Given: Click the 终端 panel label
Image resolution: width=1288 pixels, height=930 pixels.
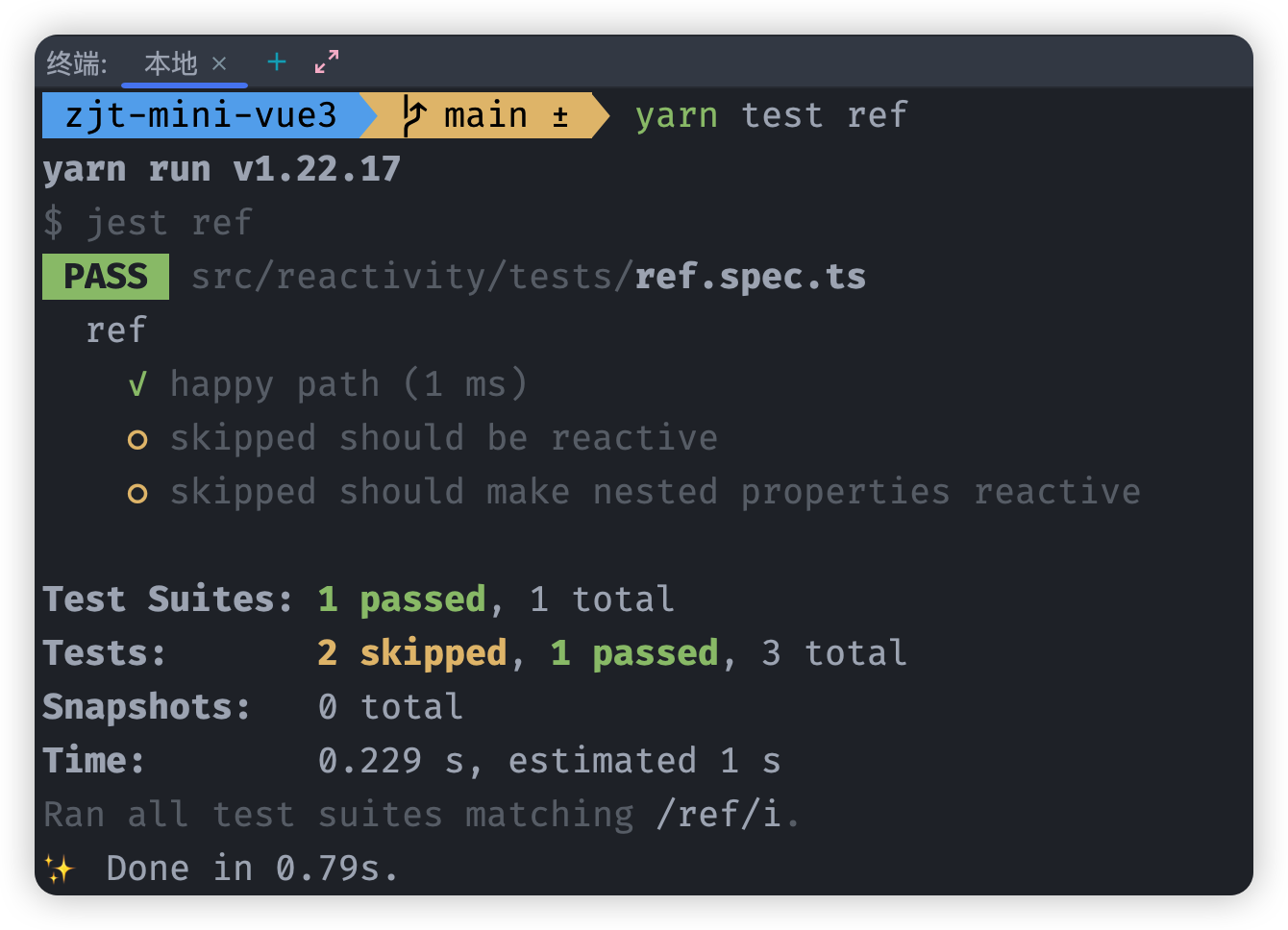Looking at the screenshot, I should click(76, 63).
